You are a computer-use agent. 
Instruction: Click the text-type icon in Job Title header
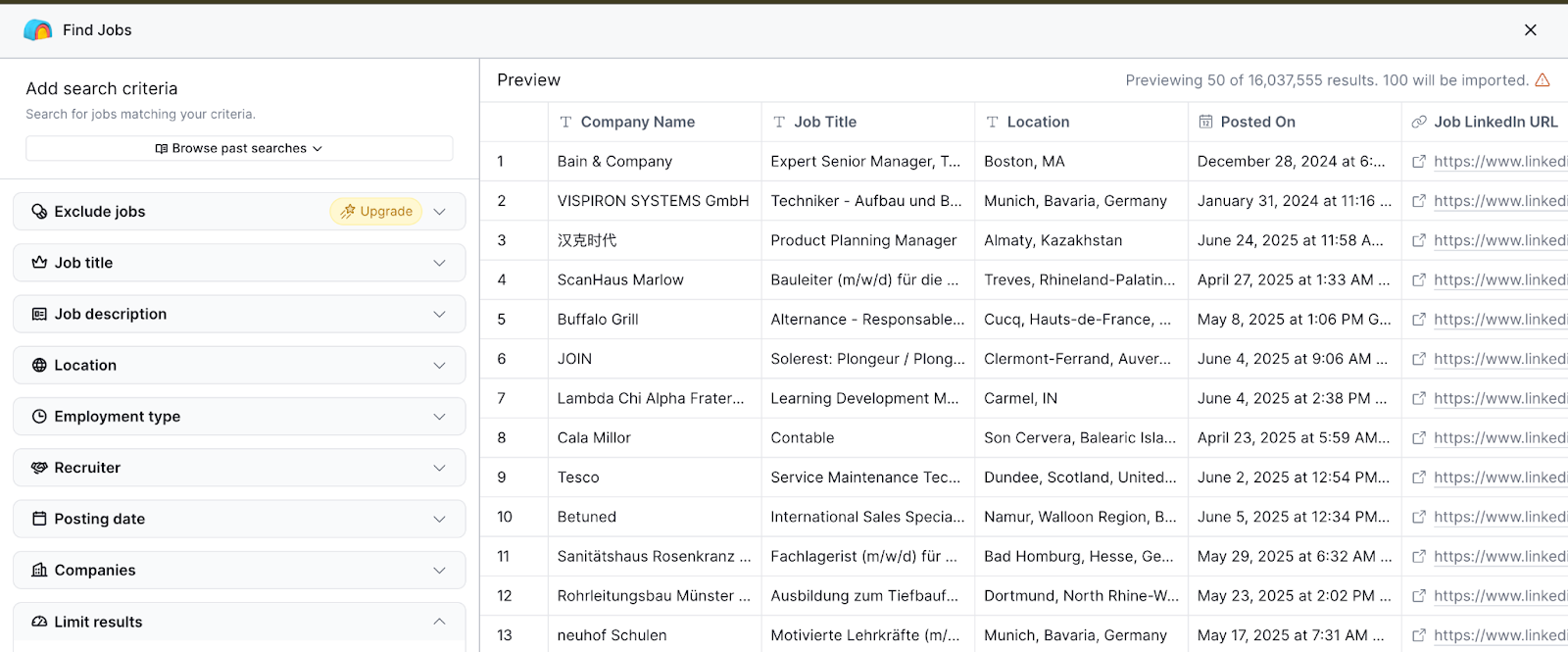click(x=779, y=122)
